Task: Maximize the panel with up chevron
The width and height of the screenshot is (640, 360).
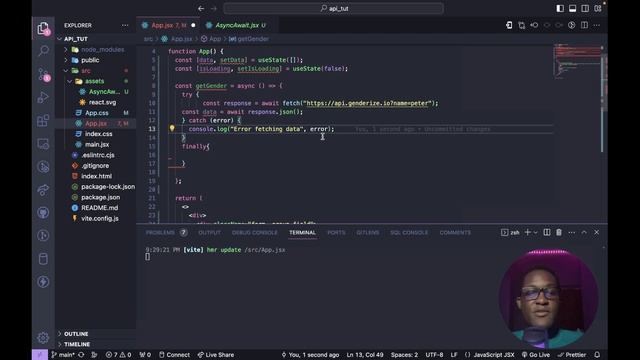Action: coord(584,232)
